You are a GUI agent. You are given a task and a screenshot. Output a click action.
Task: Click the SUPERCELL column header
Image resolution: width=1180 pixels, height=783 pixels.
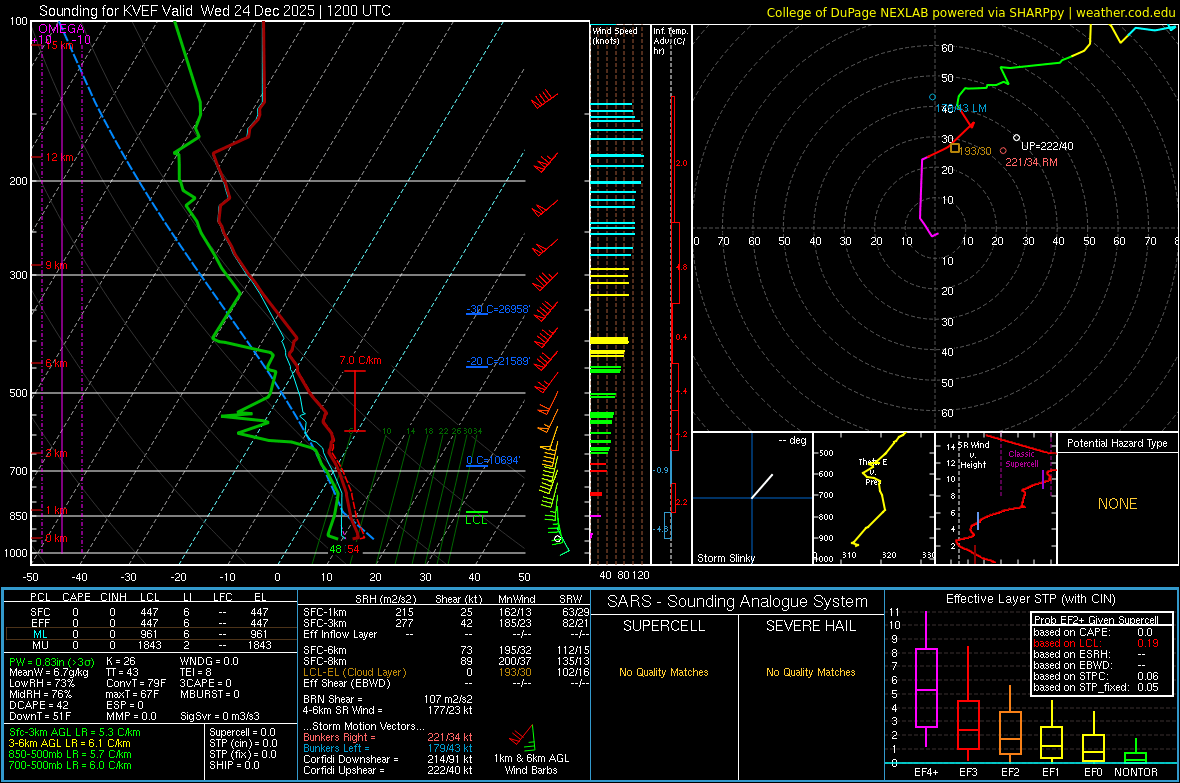pos(664,626)
